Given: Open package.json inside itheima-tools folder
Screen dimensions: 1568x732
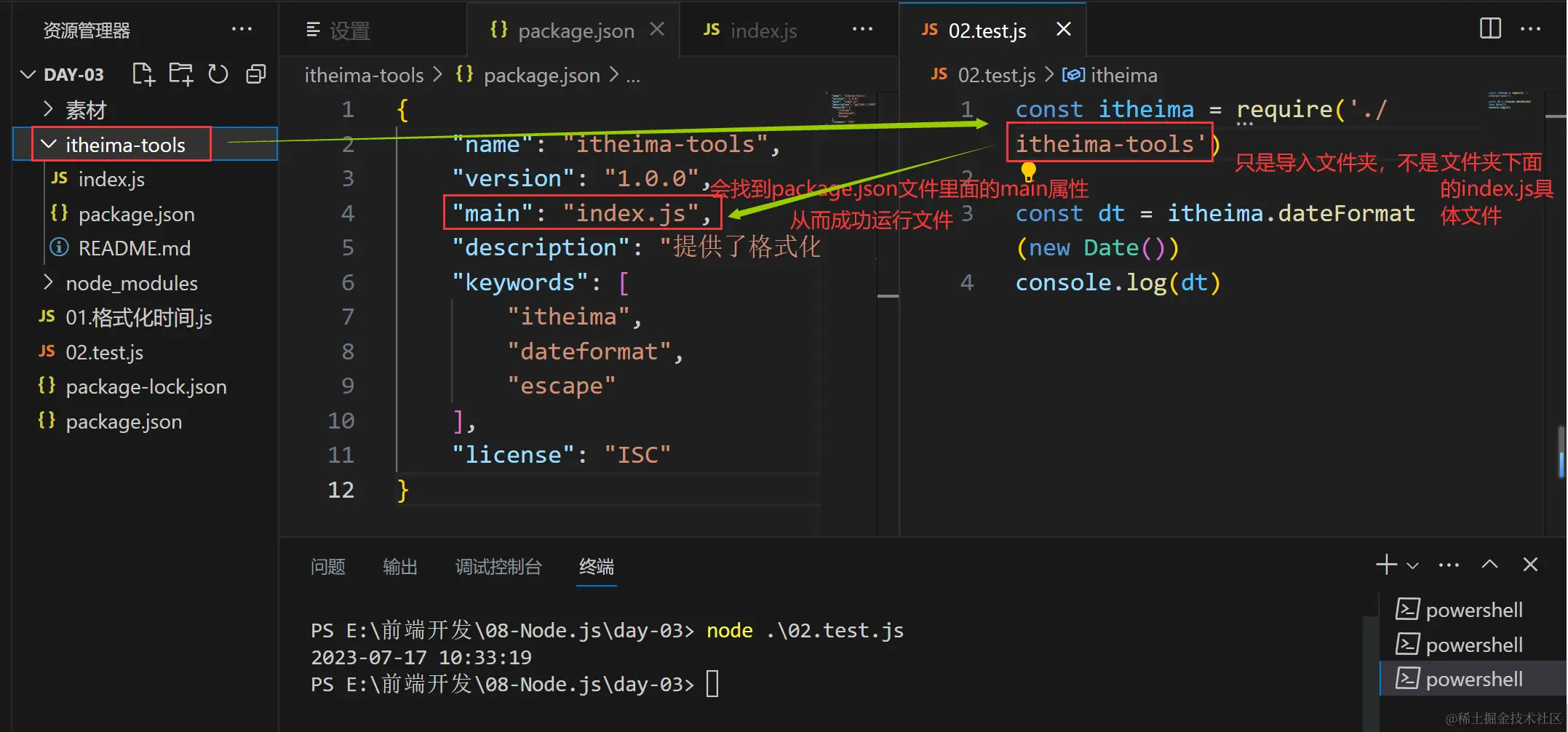Looking at the screenshot, I should 136,214.
